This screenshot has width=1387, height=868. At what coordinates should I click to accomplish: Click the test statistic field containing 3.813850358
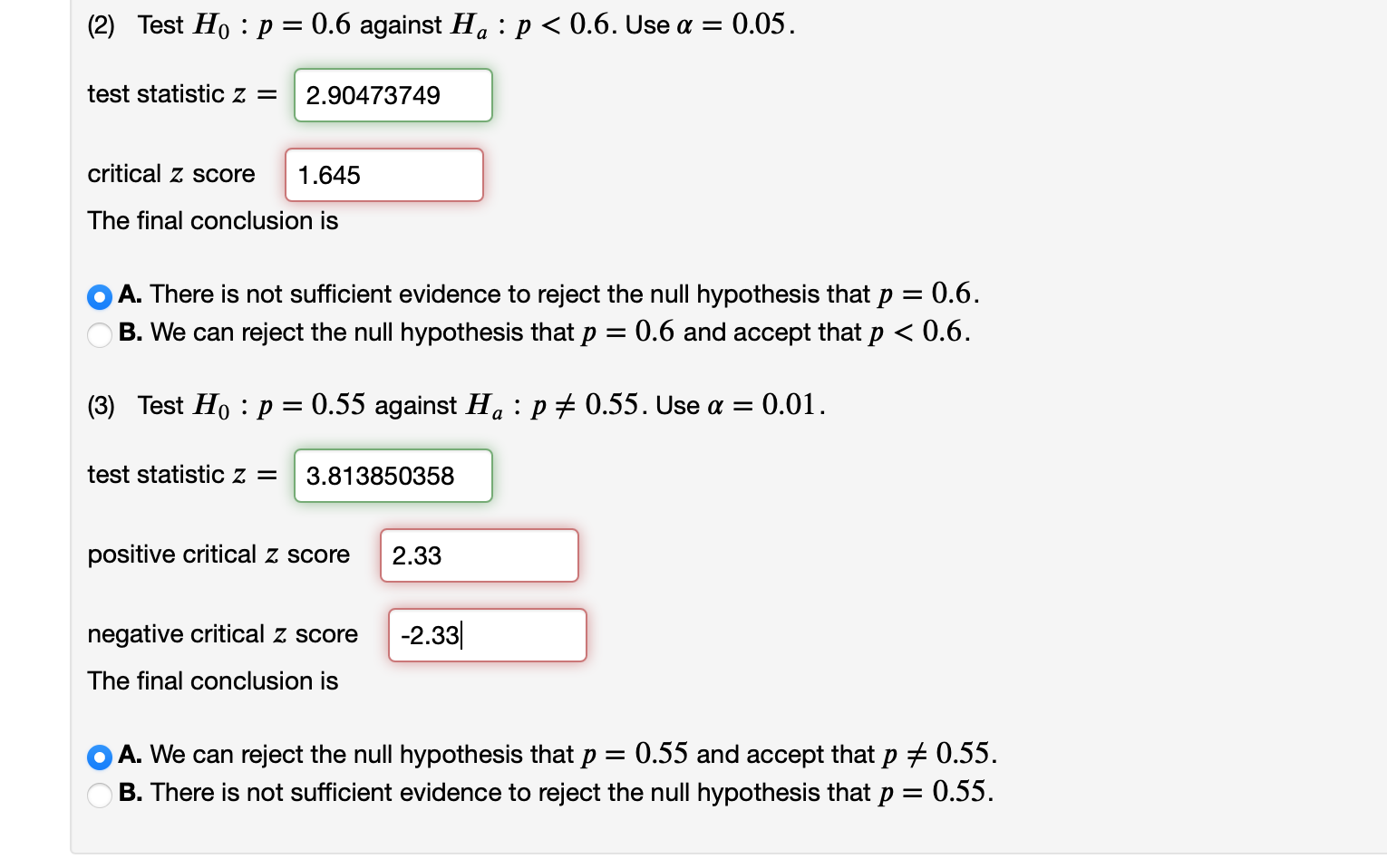pyautogui.click(x=393, y=476)
